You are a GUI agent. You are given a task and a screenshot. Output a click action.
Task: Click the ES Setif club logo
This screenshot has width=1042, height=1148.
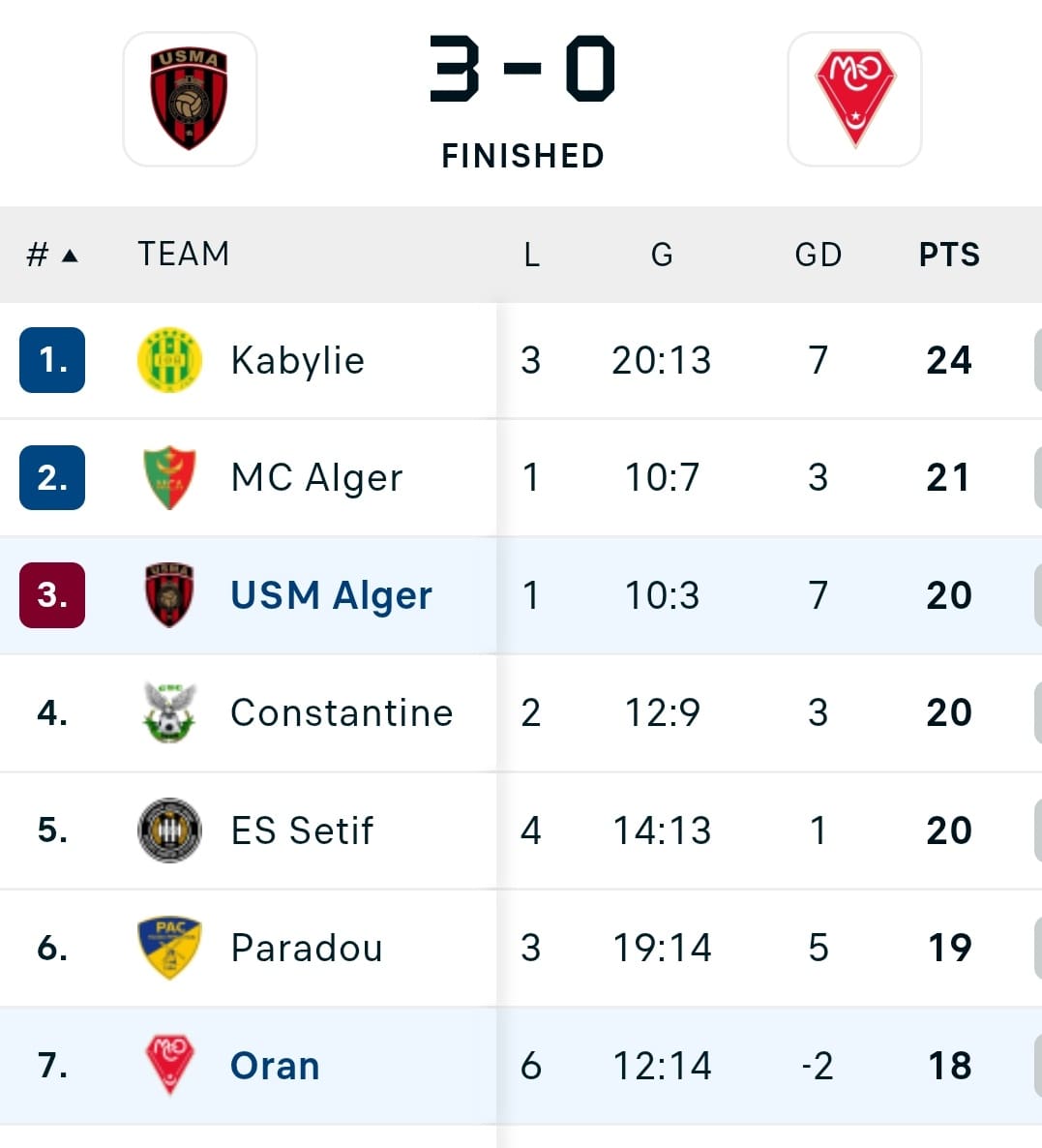pyautogui.click(x=169, y=831)
